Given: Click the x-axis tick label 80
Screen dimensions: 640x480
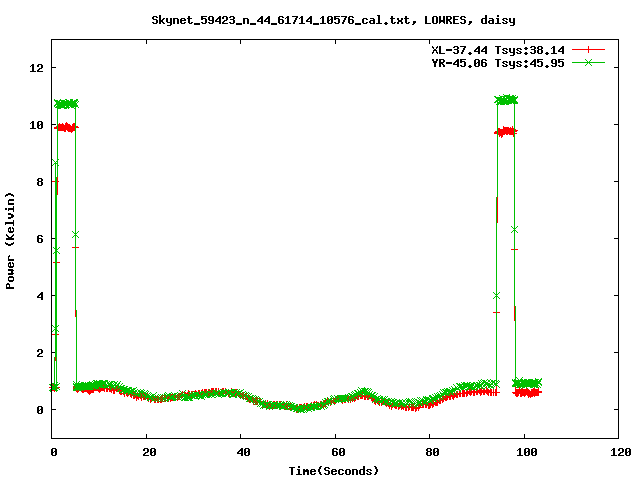Looking at the screenshot, I should coord(433,452).
